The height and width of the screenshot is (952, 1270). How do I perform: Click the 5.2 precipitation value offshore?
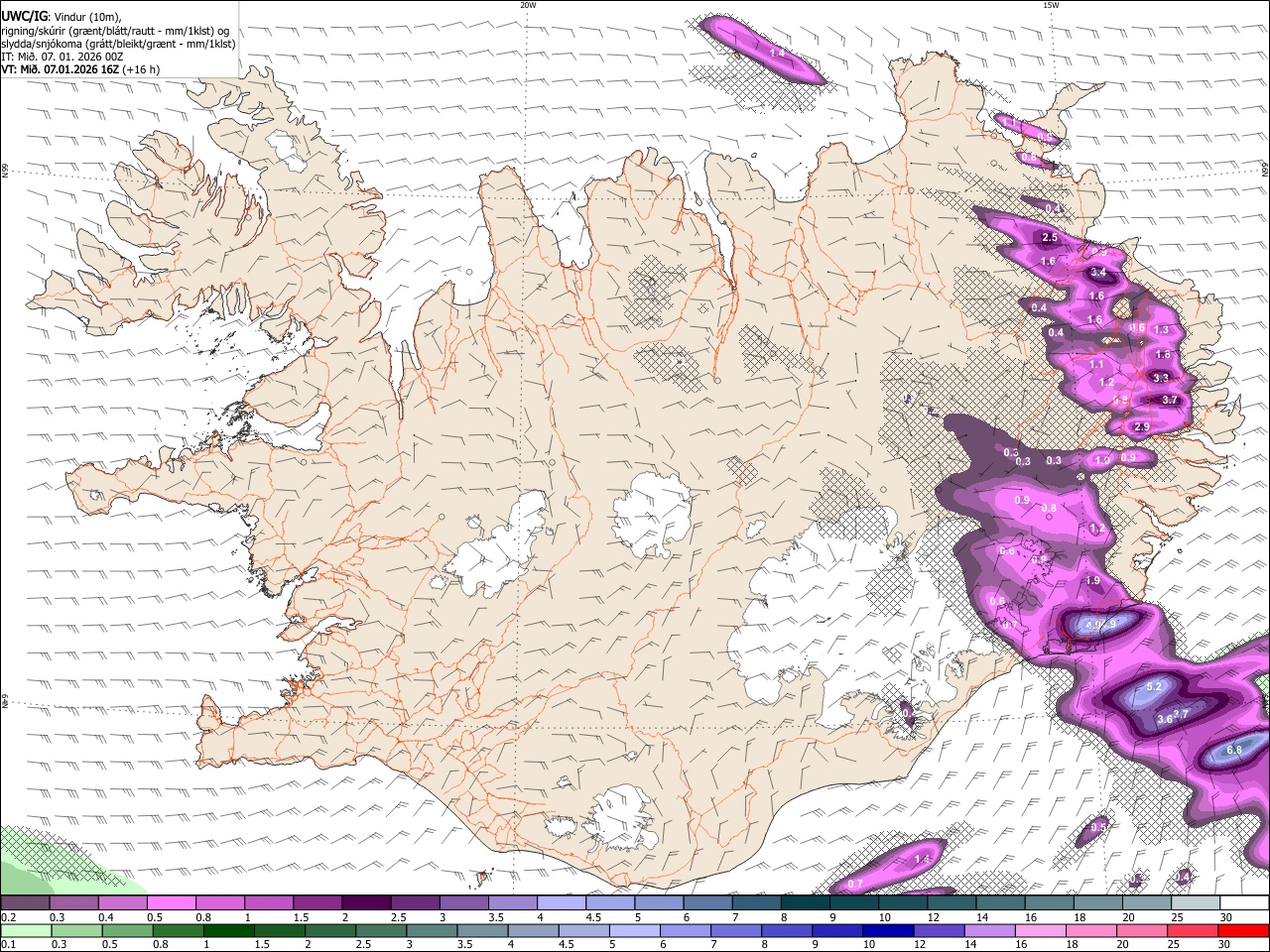point(1154,686)
